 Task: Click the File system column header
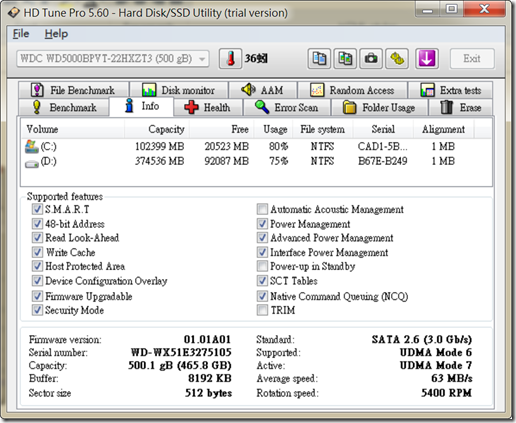[323, 129]
